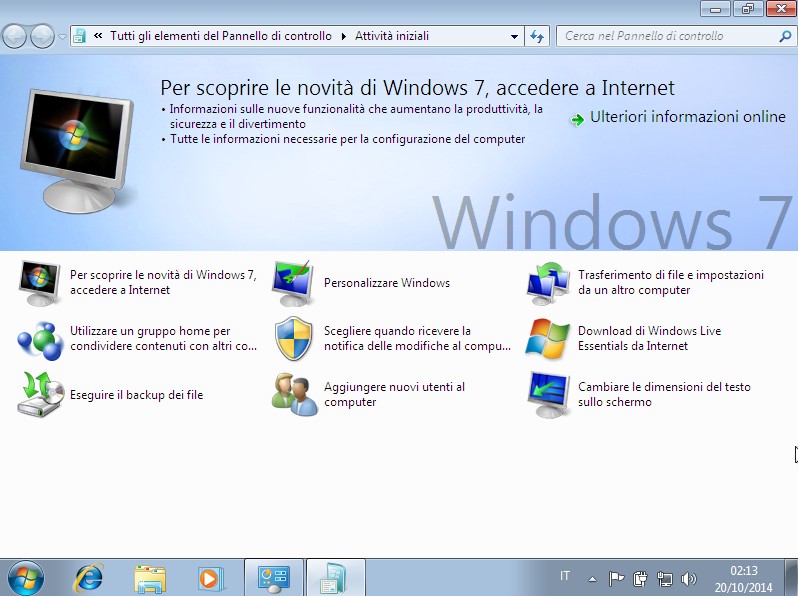The image size is (798, 596).
Task: Refresh the Attività iniziali page
Action: [537, 36]
